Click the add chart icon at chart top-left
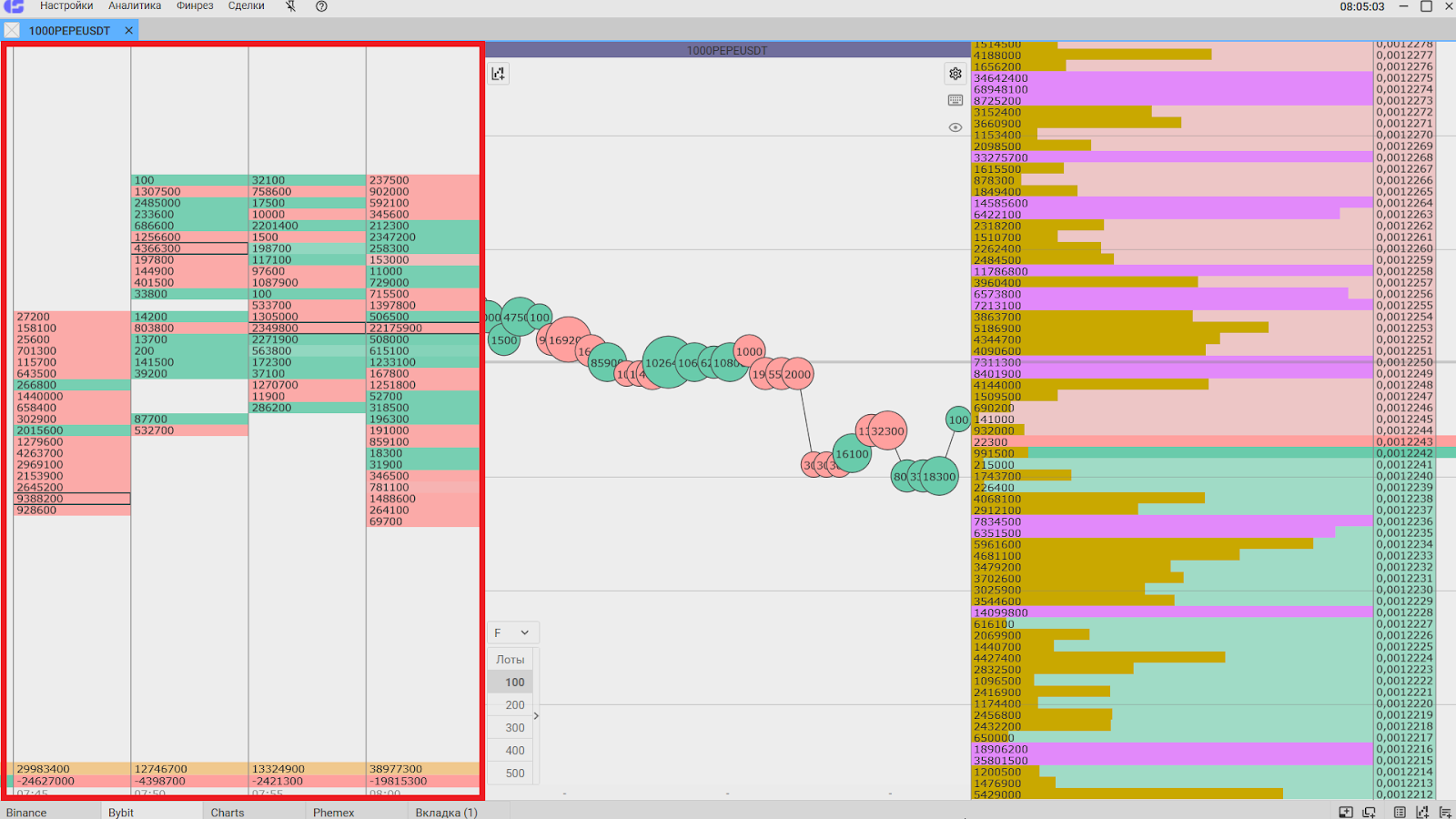 point(499,74)
